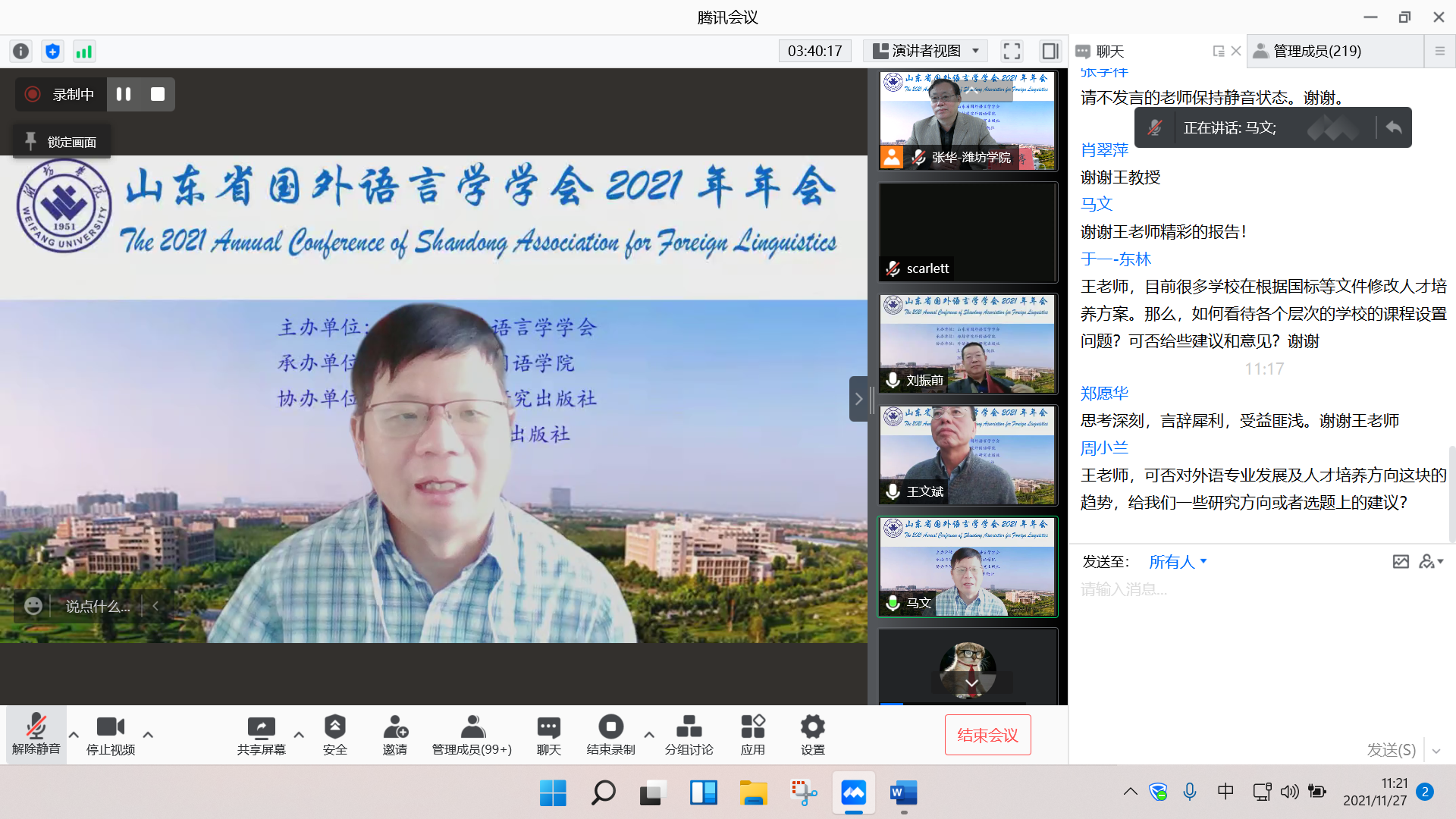Open meeting Settings gear
Screen dimensions: 1456x819
click(812, 734)
